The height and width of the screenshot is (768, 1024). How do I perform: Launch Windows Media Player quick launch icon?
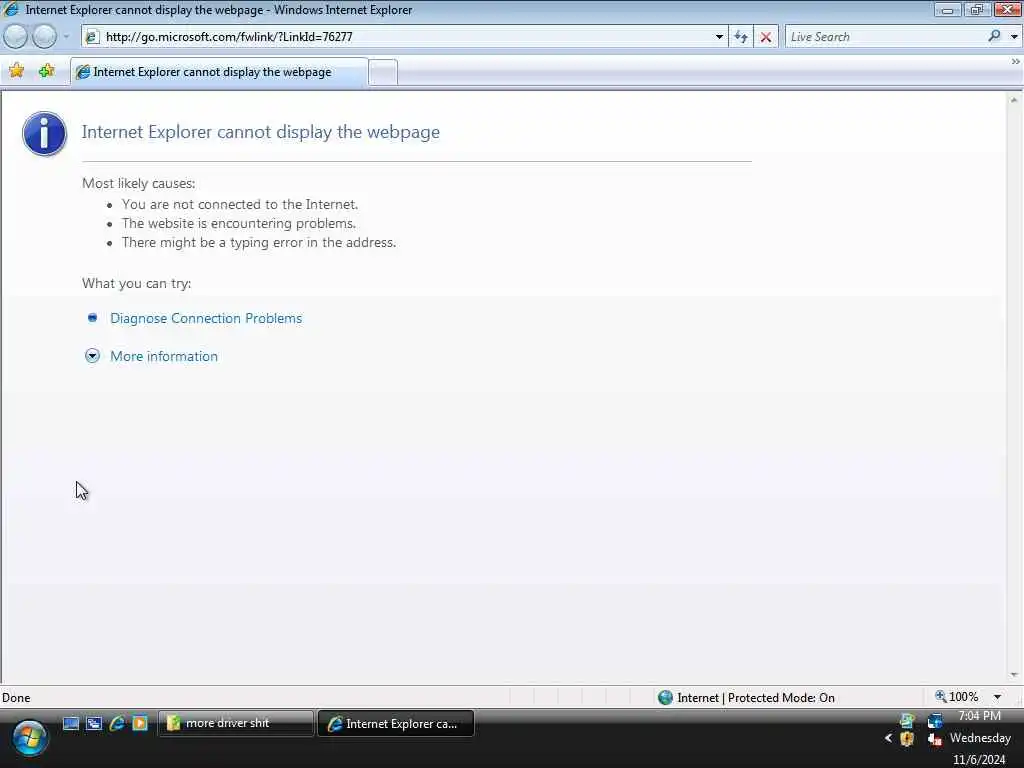click(140, 723)
